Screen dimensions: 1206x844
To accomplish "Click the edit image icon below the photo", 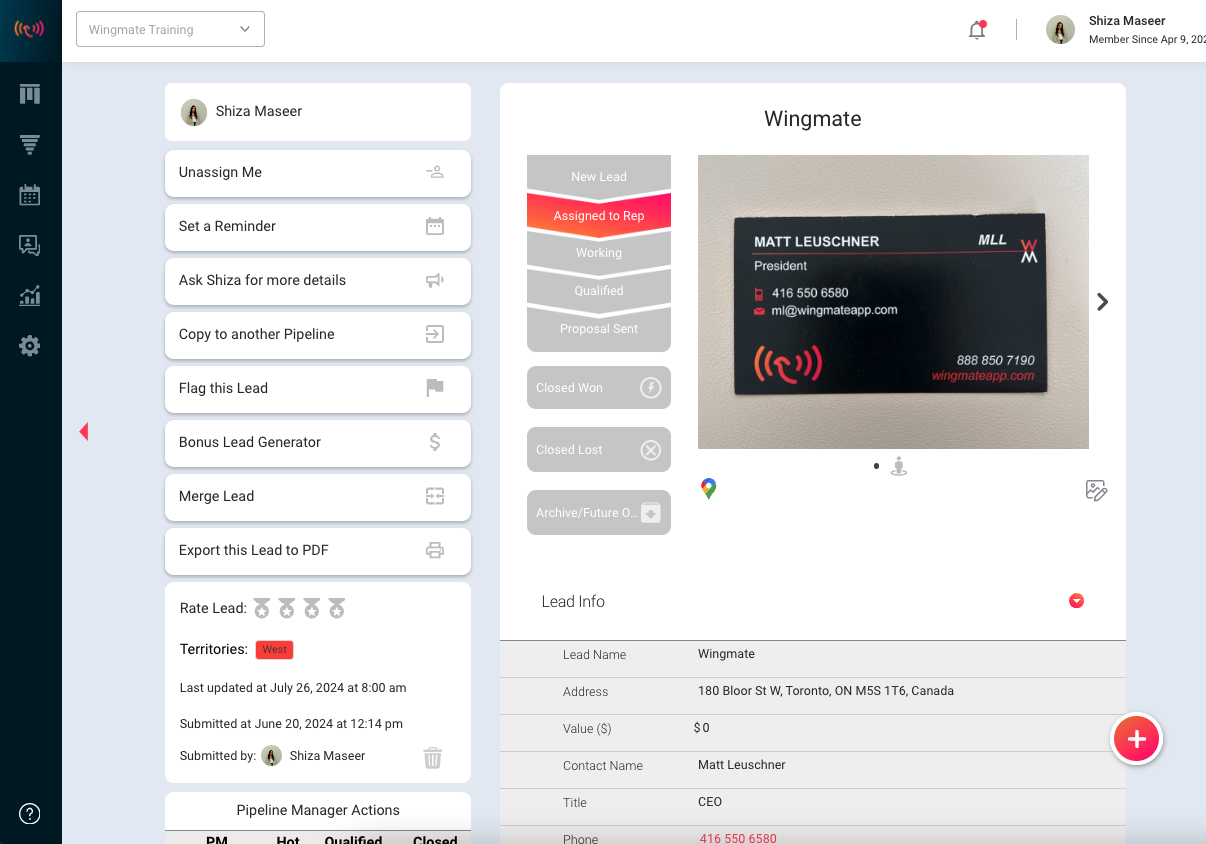I will point(1096,490).
